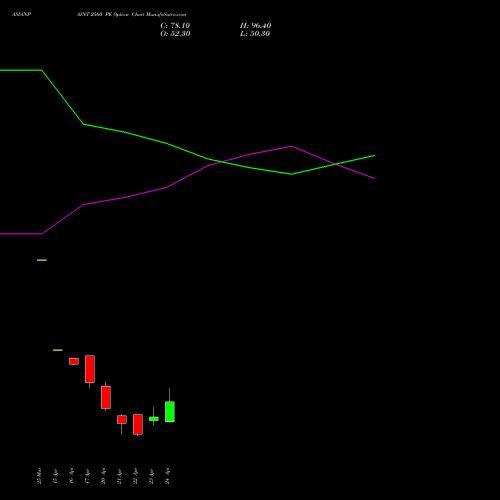This screenshot has height=500, width=500.
Task: Click the 22 Apr date axis label
Action: [135, 476]
